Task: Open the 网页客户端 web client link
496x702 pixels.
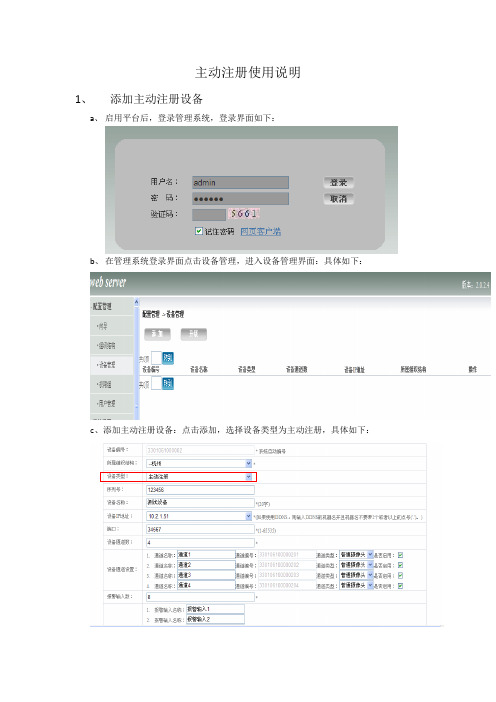Action: 261,231
